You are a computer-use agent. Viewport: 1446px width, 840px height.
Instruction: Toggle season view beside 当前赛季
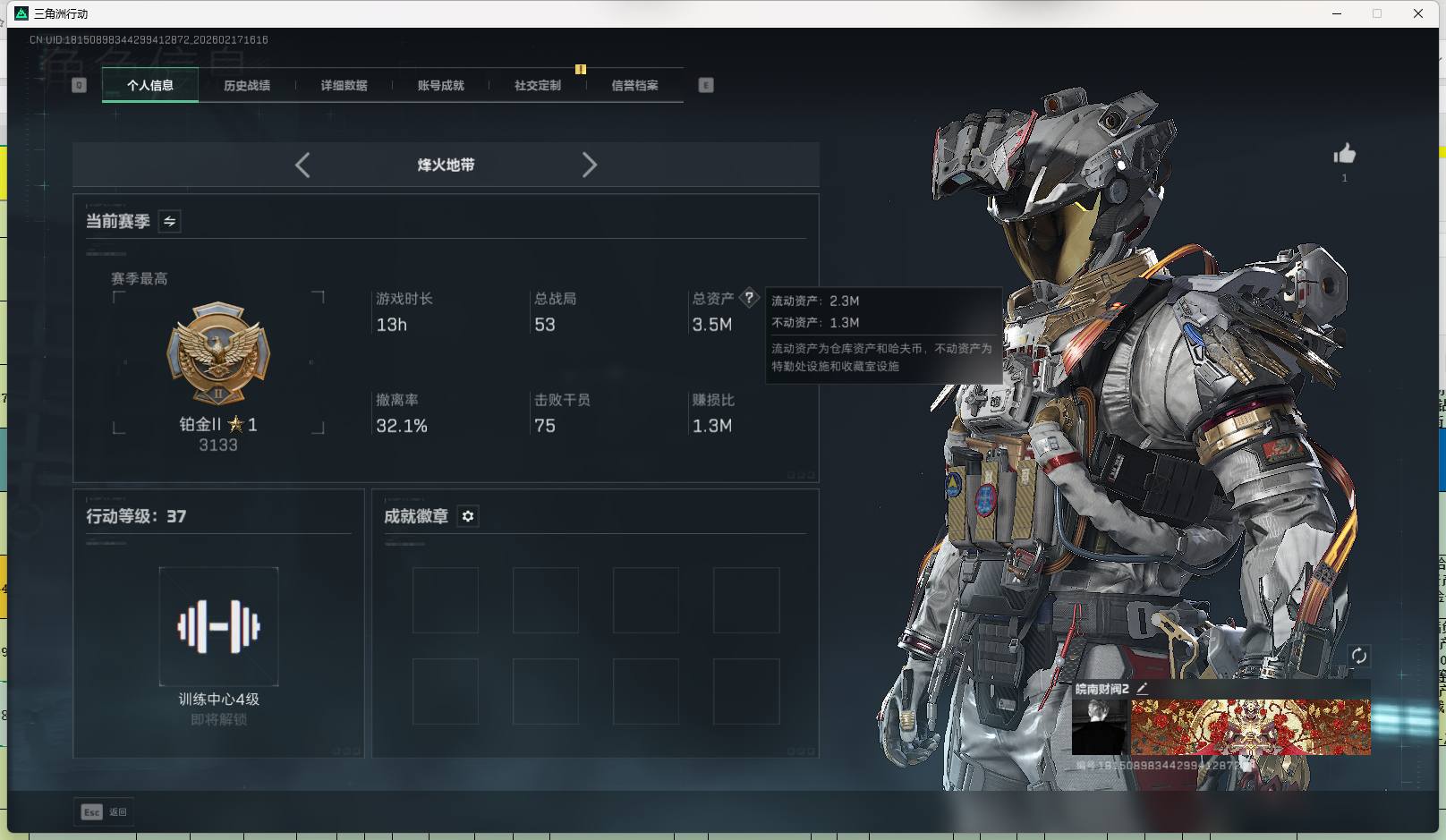(169, 221)
